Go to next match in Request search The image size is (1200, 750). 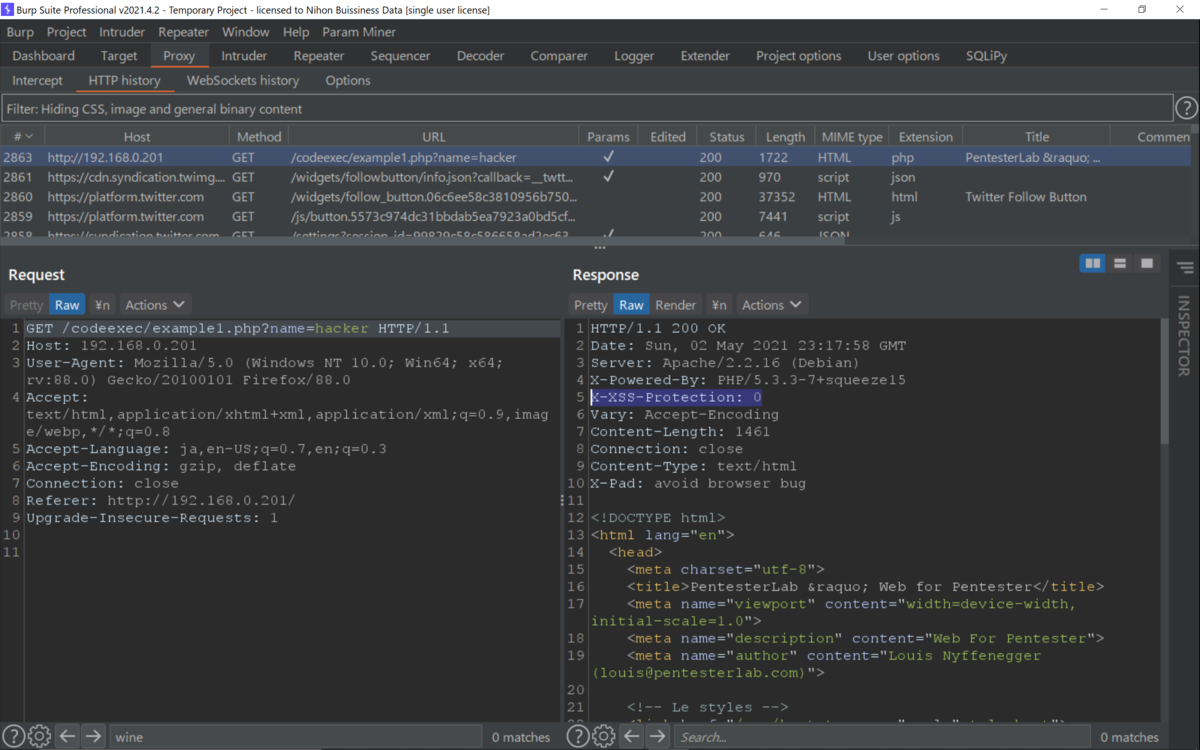[x=93, y=737]
